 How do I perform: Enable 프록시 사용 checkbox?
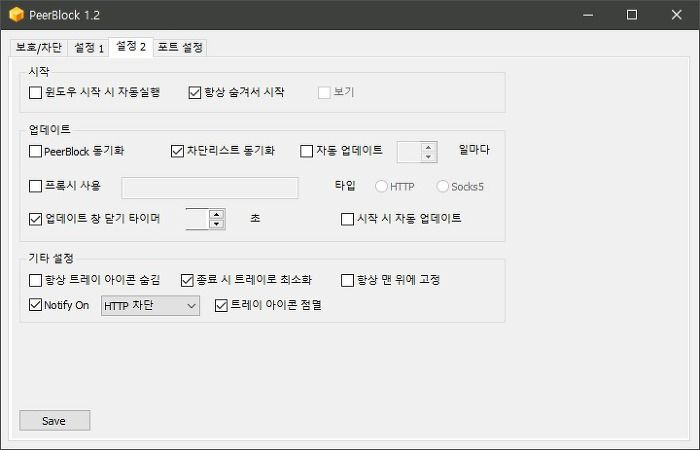coord(35,186)
